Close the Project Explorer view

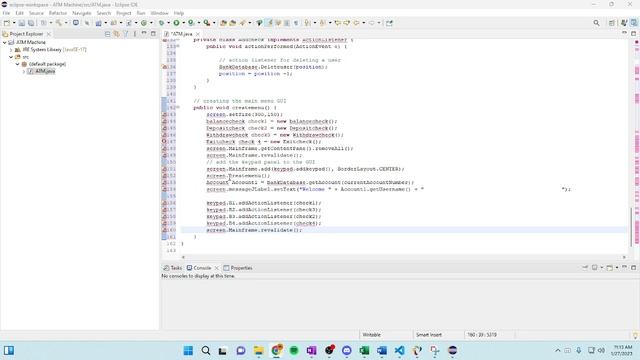click(x=49, y=34)
